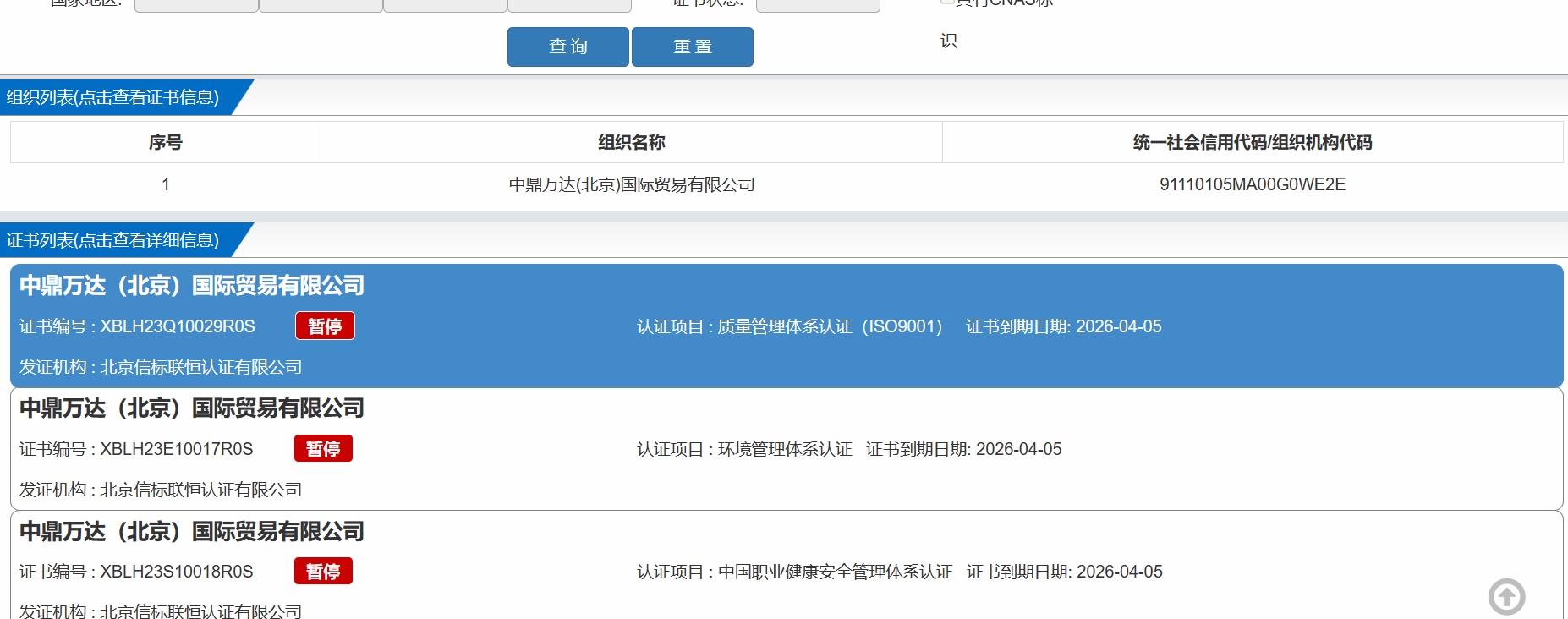
Task: Click the 序号 column header
Action: [x=166, y=142]
